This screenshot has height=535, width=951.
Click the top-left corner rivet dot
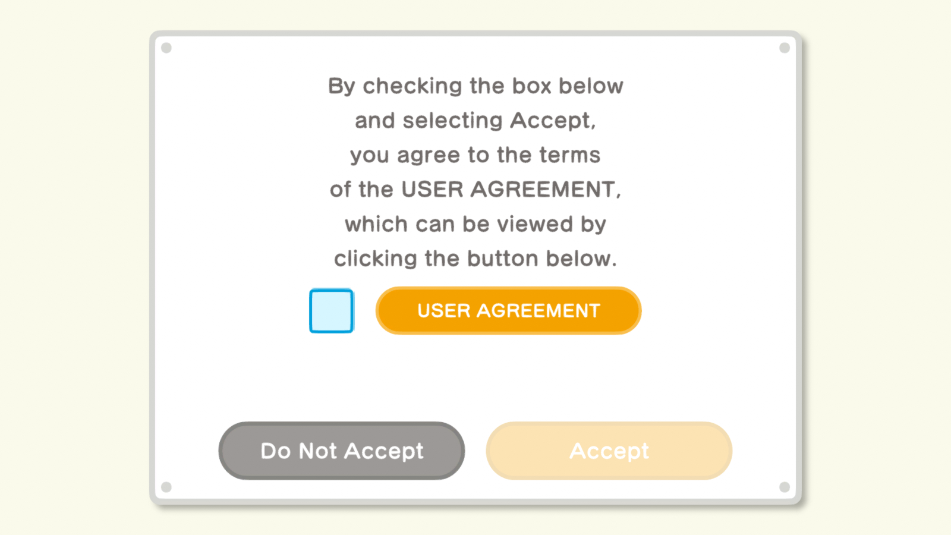click(x=166, y=47)
